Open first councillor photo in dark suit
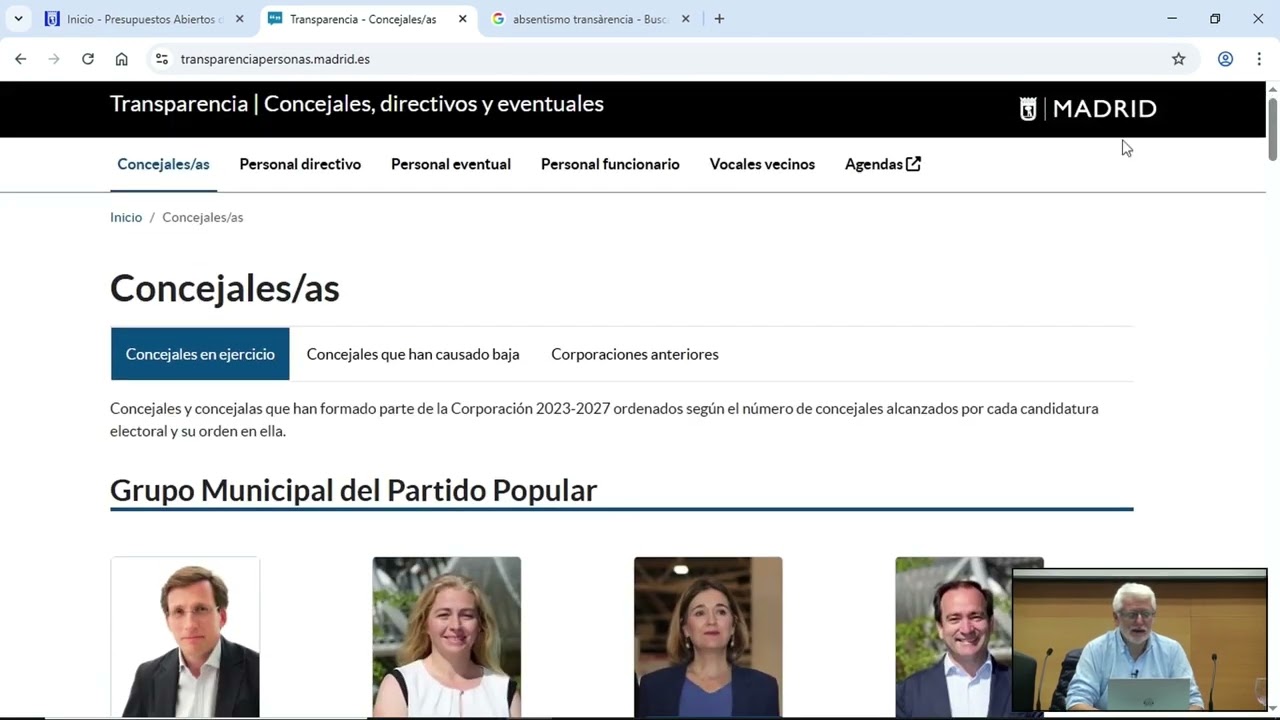Screen dimensions: 1280x720 [185, 637]
